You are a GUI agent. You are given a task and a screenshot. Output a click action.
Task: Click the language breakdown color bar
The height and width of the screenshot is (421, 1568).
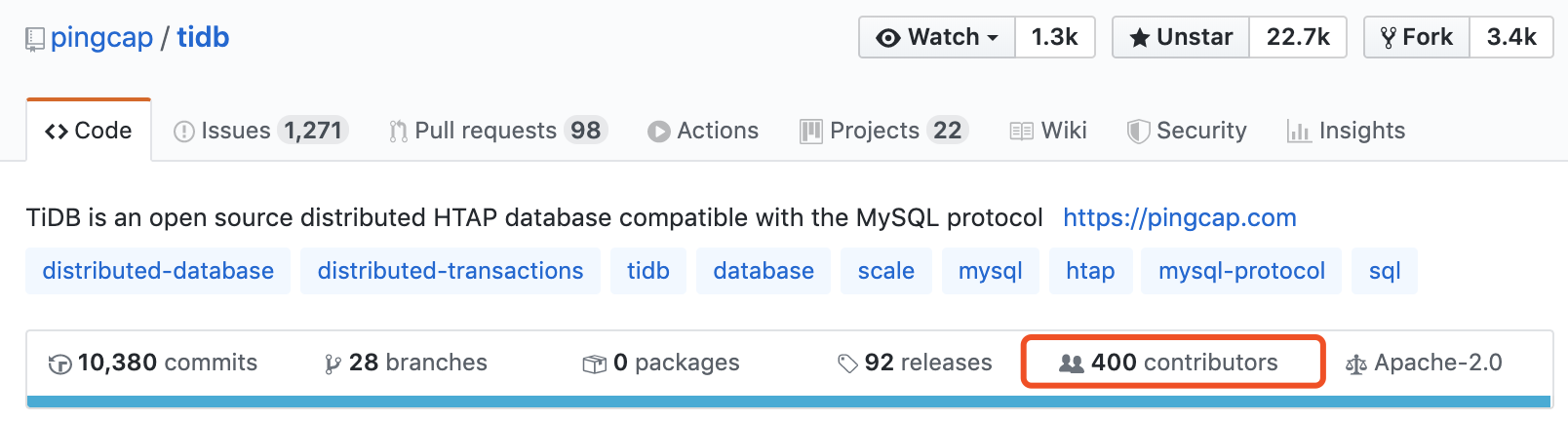[x=788, y=402]
